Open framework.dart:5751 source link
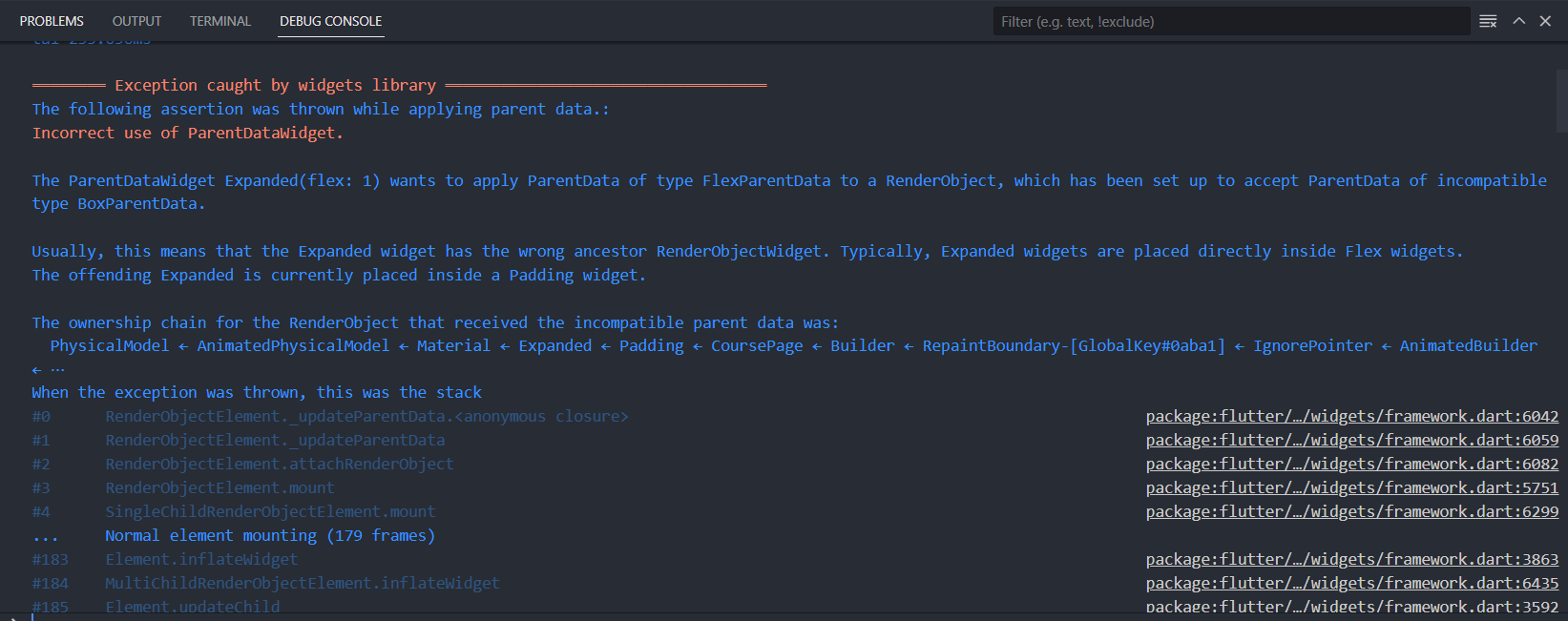 click(x=1350, y=487)
